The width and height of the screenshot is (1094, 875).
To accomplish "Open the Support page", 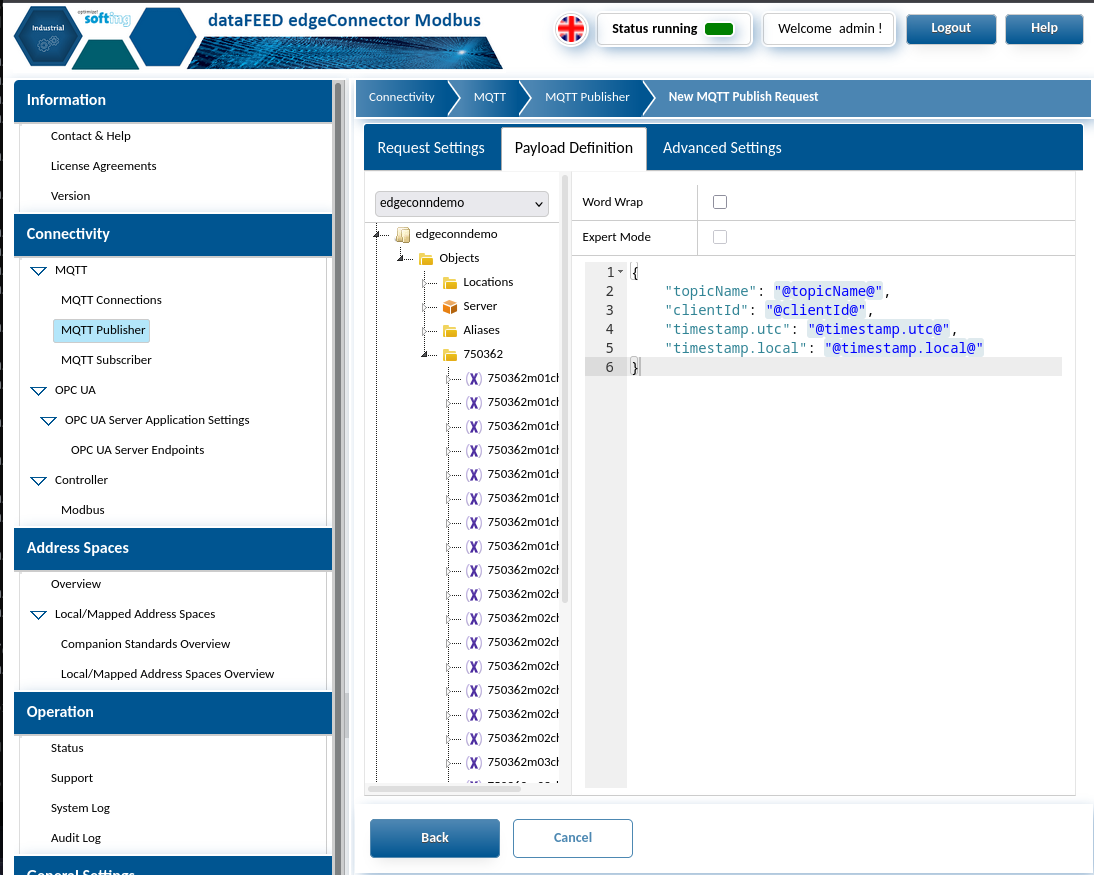I will [71, 778].
